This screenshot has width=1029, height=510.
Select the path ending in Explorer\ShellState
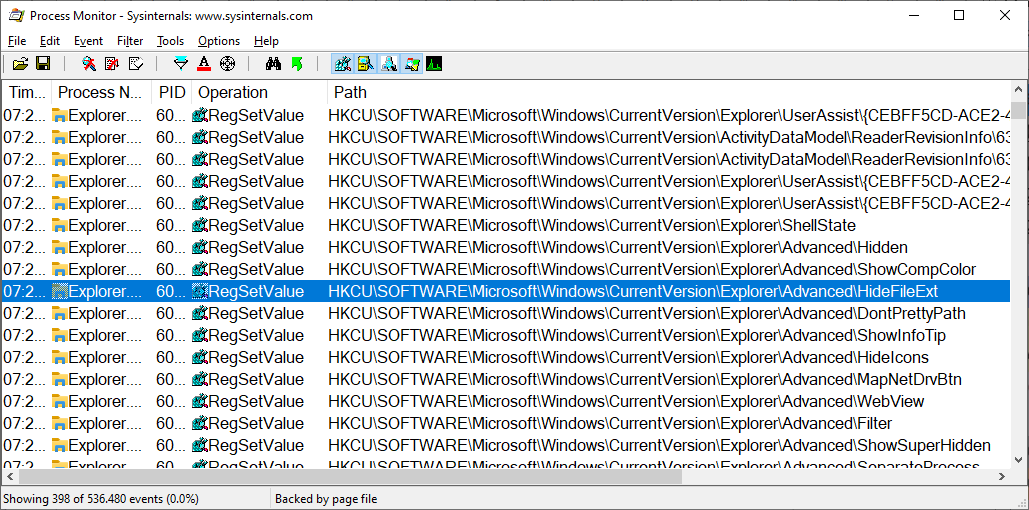click(592, 226)
